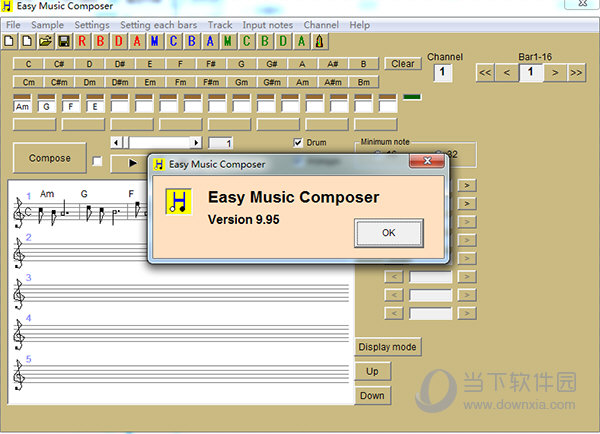The width and height of the screenshot is (600, 434).
Task: Jump to first bars with << button
Action: coord(485,72)
